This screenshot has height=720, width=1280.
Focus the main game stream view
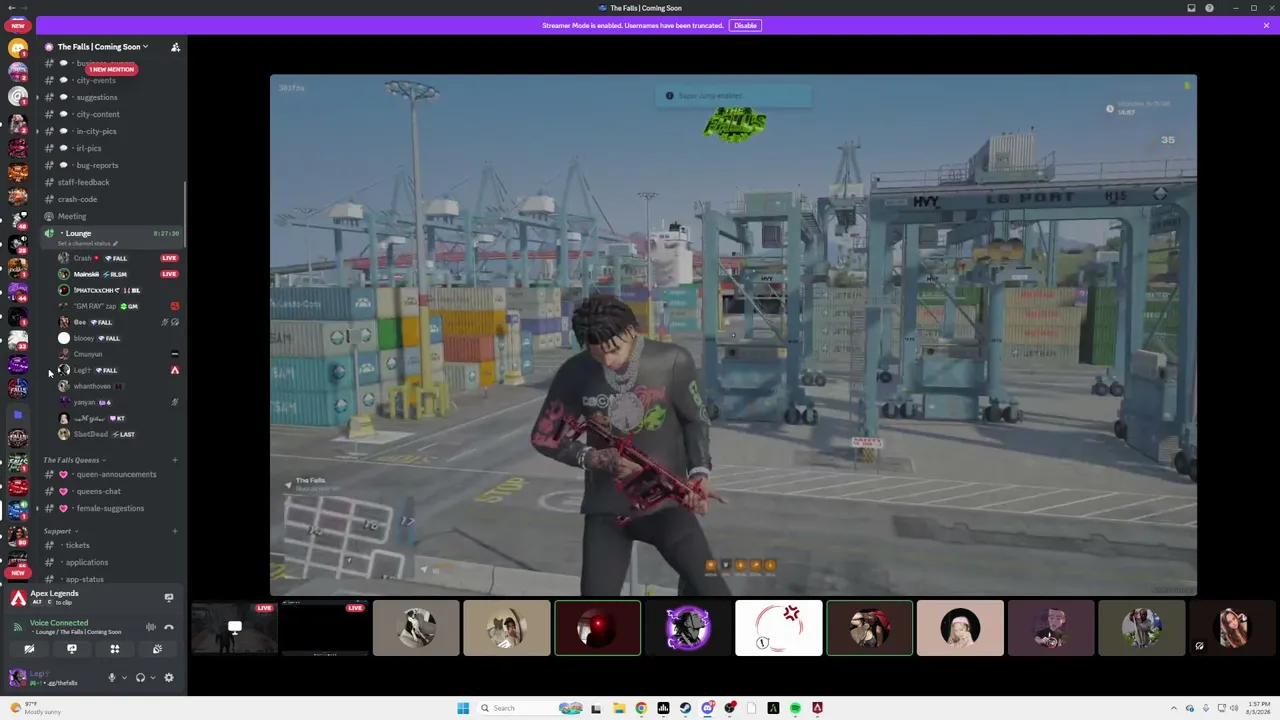(733, 335)
